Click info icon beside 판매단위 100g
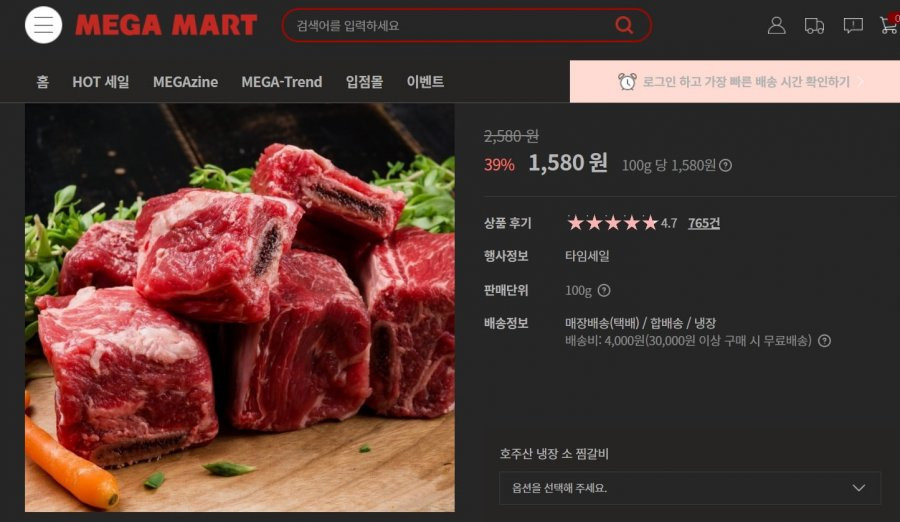 pos(604,291)
